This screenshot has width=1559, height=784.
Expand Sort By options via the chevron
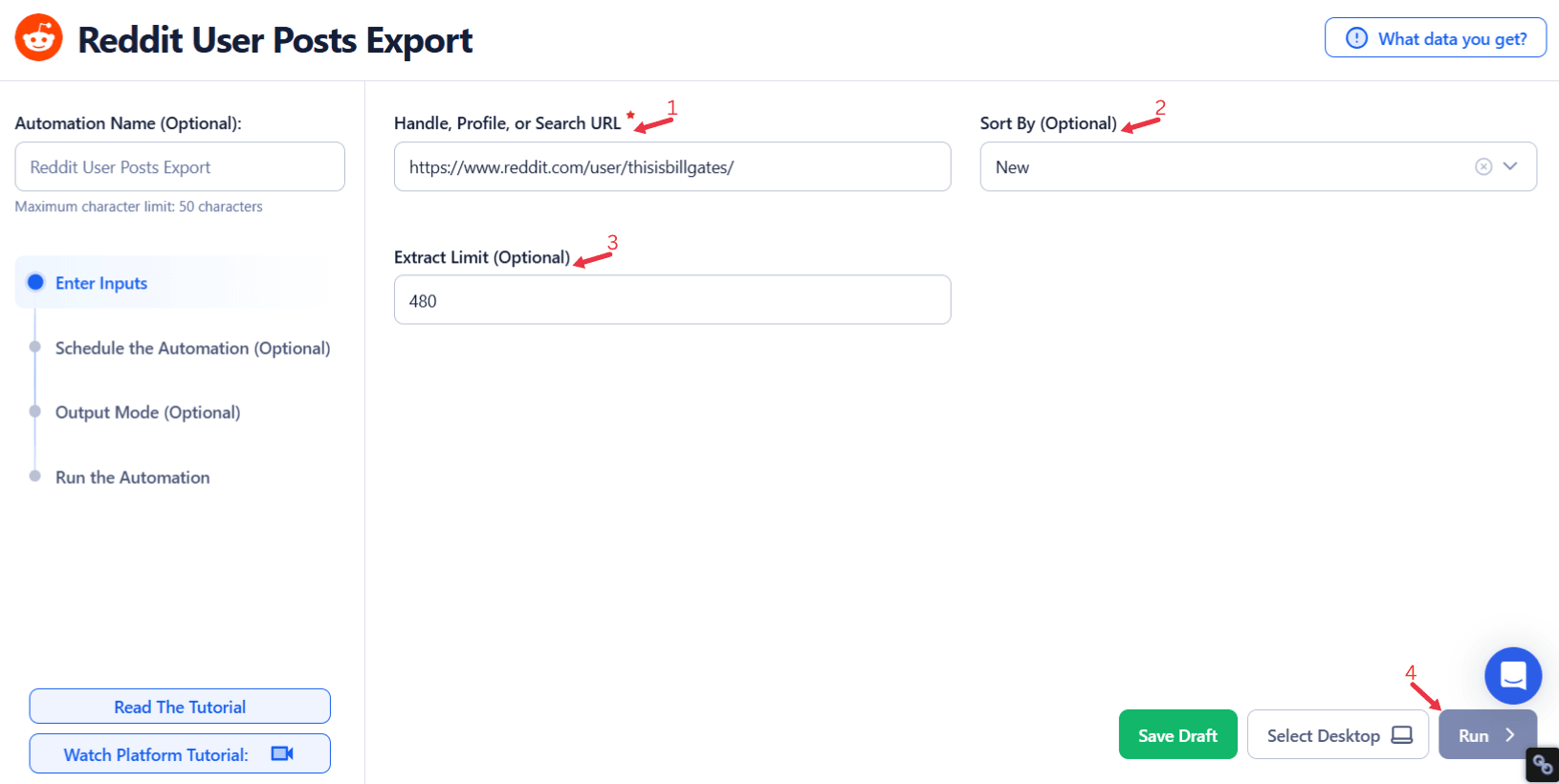click(1511, 166)
